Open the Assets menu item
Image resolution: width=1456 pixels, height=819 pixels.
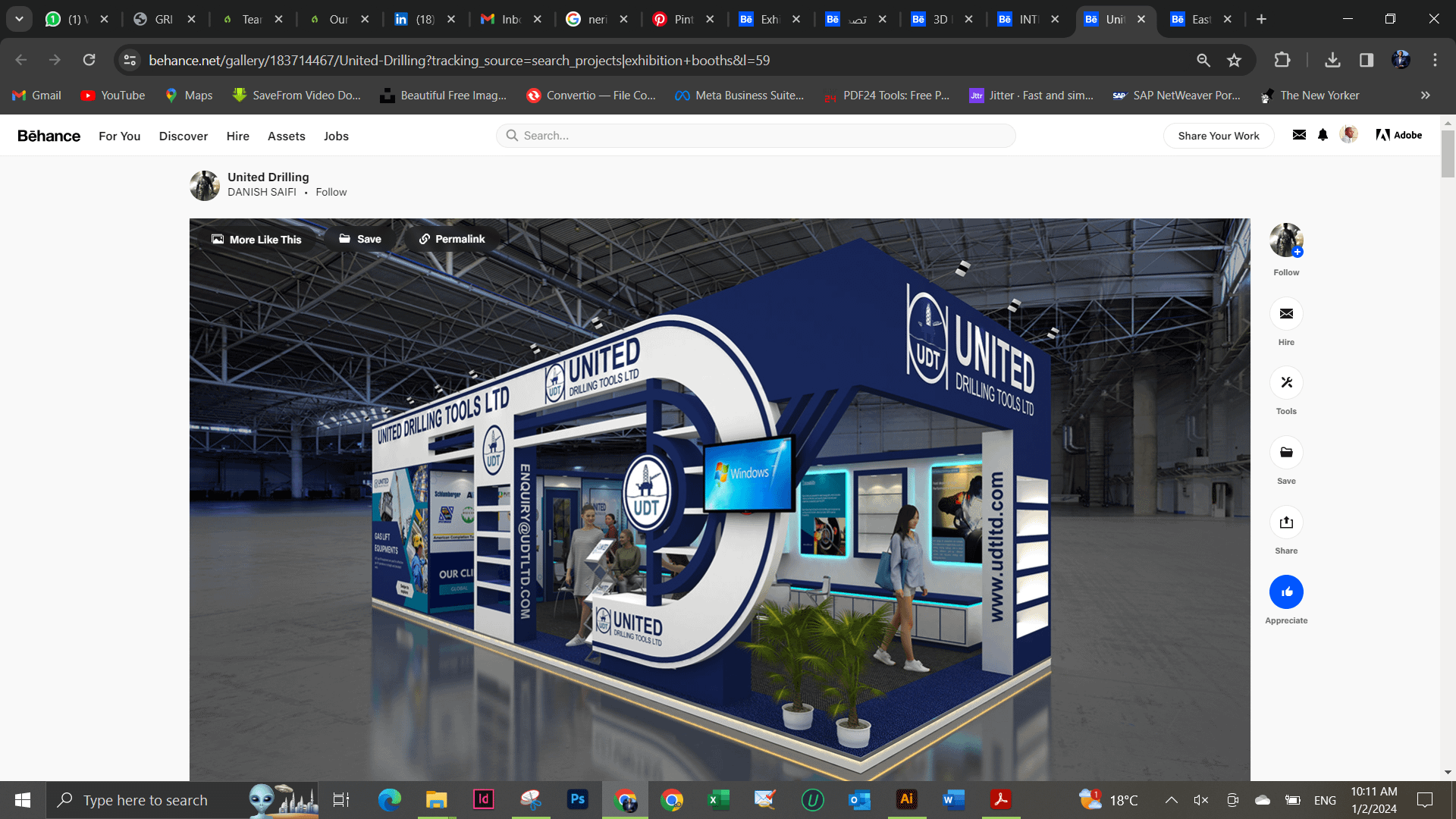(x=286, y=136)
